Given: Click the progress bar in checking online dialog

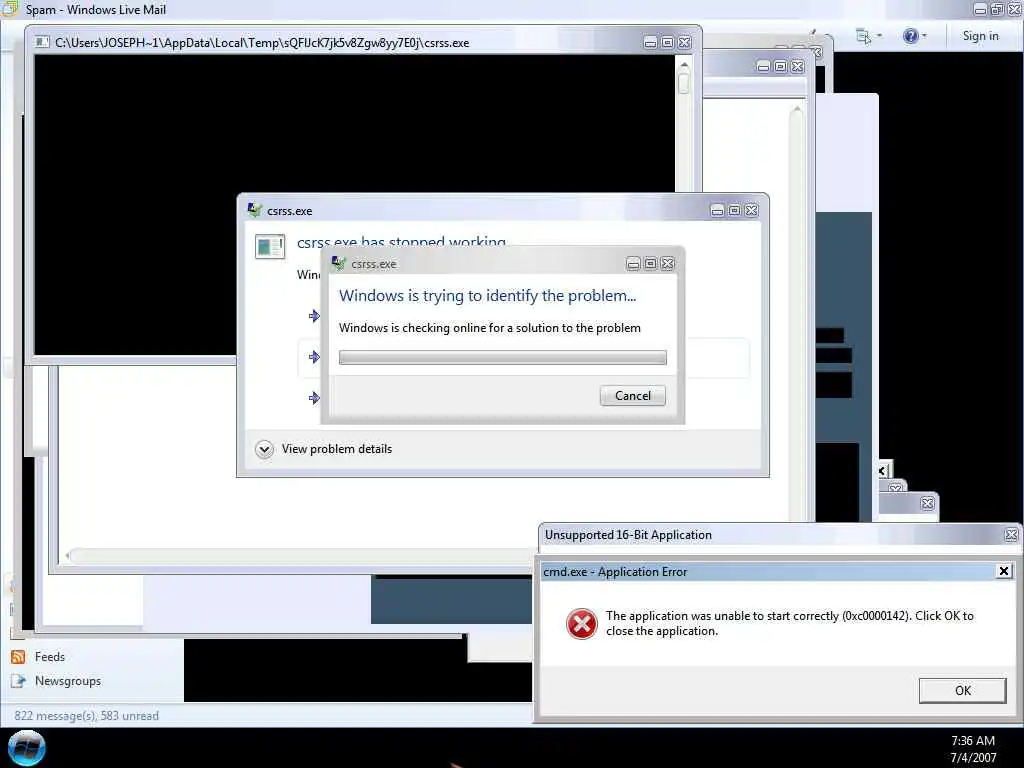Looking at the screenshot, I should click(502, 357).
